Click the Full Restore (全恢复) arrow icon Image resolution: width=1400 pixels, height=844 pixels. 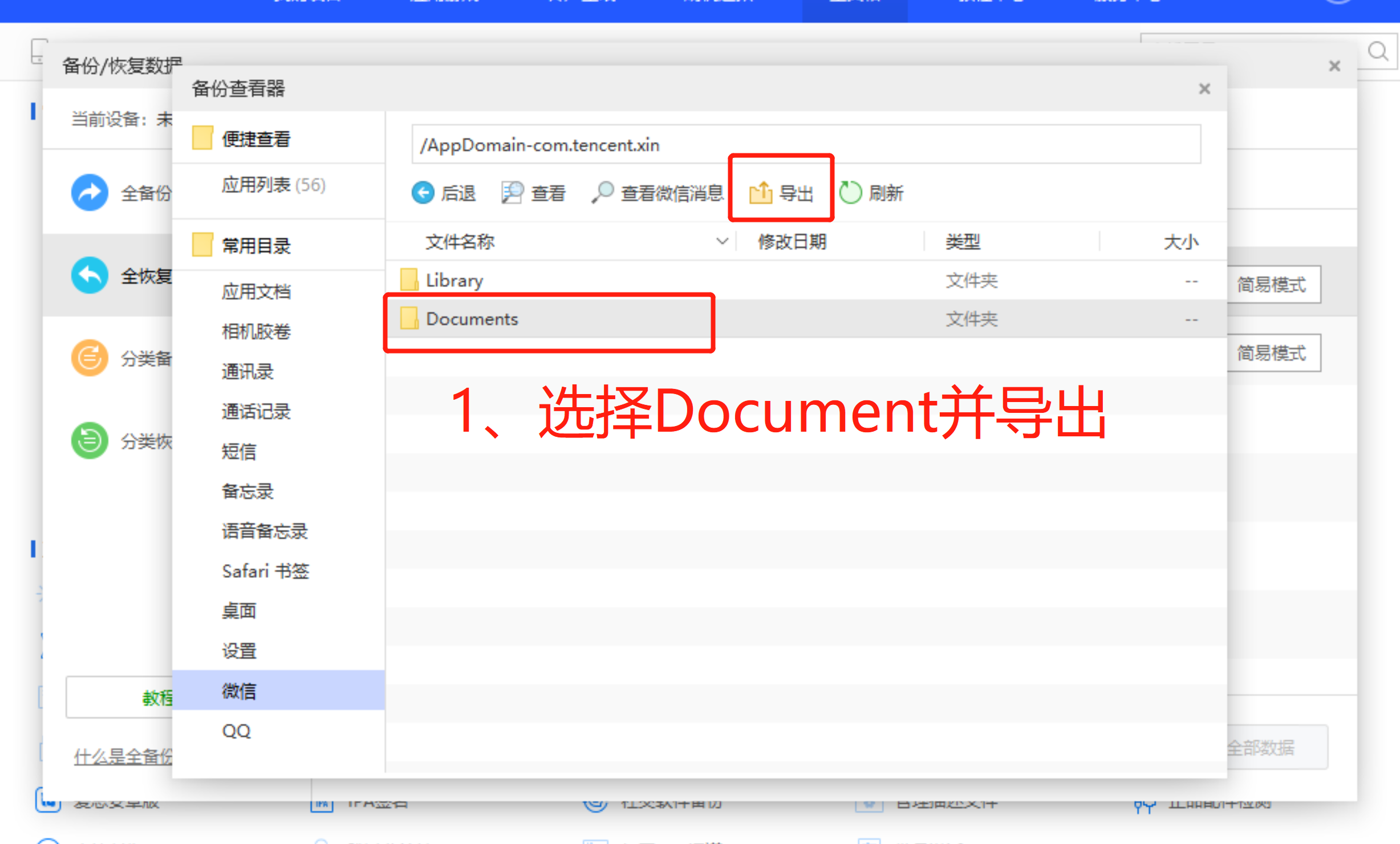click(90, 276)
